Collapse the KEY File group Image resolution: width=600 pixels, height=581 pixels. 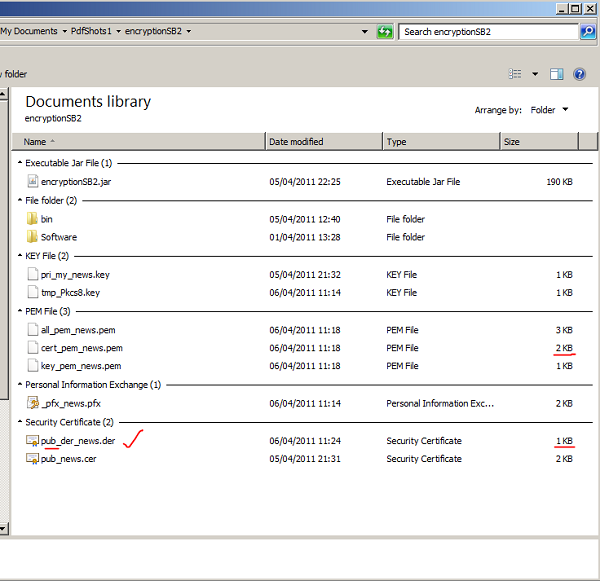click(20, 255)
